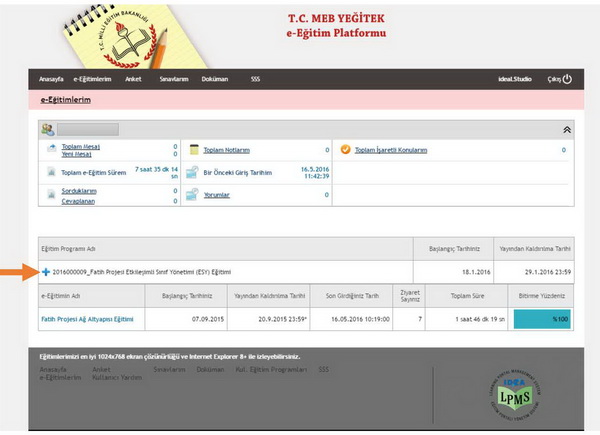Click the orange checkmark icon beside Toplam İşaretli Konularım
Image resolution: width=600 pixels, height=435 pixels.
tap(345, 149)
